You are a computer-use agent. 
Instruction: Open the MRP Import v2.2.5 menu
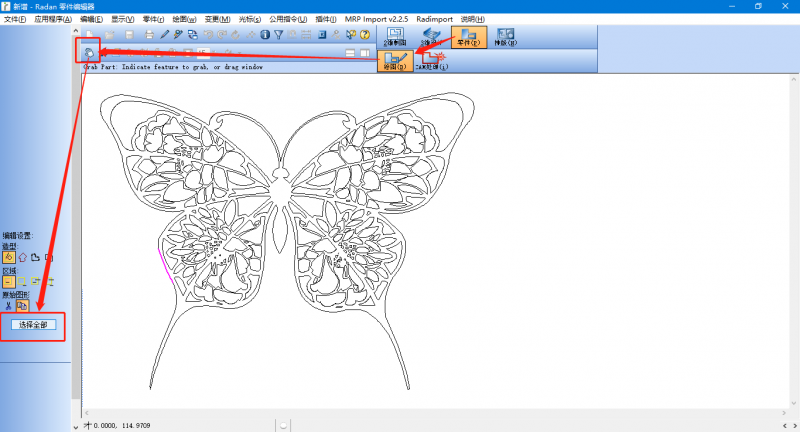pos(386,19)
